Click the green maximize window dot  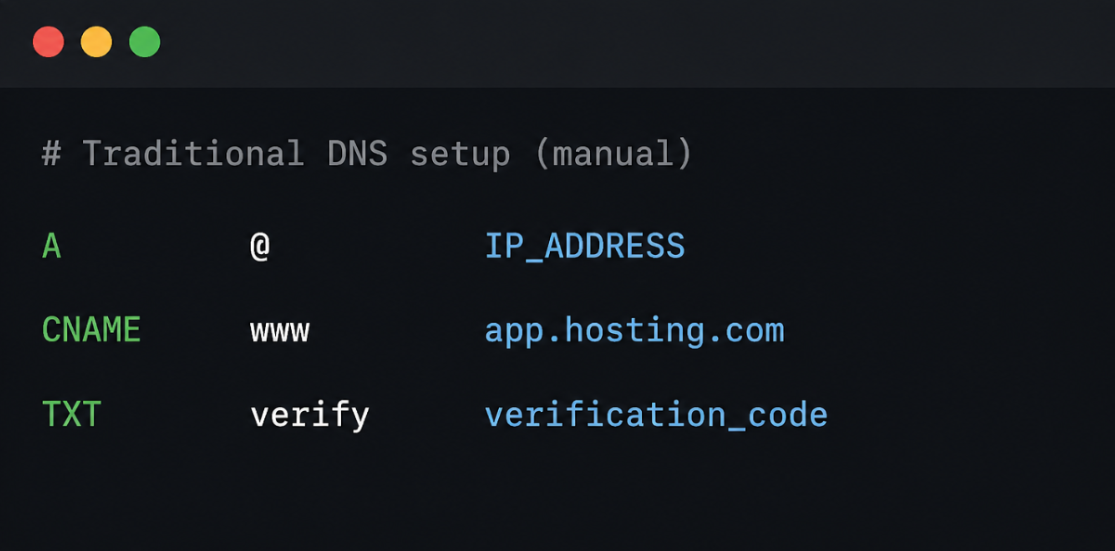pyautogui.click(x=144, y=42)
